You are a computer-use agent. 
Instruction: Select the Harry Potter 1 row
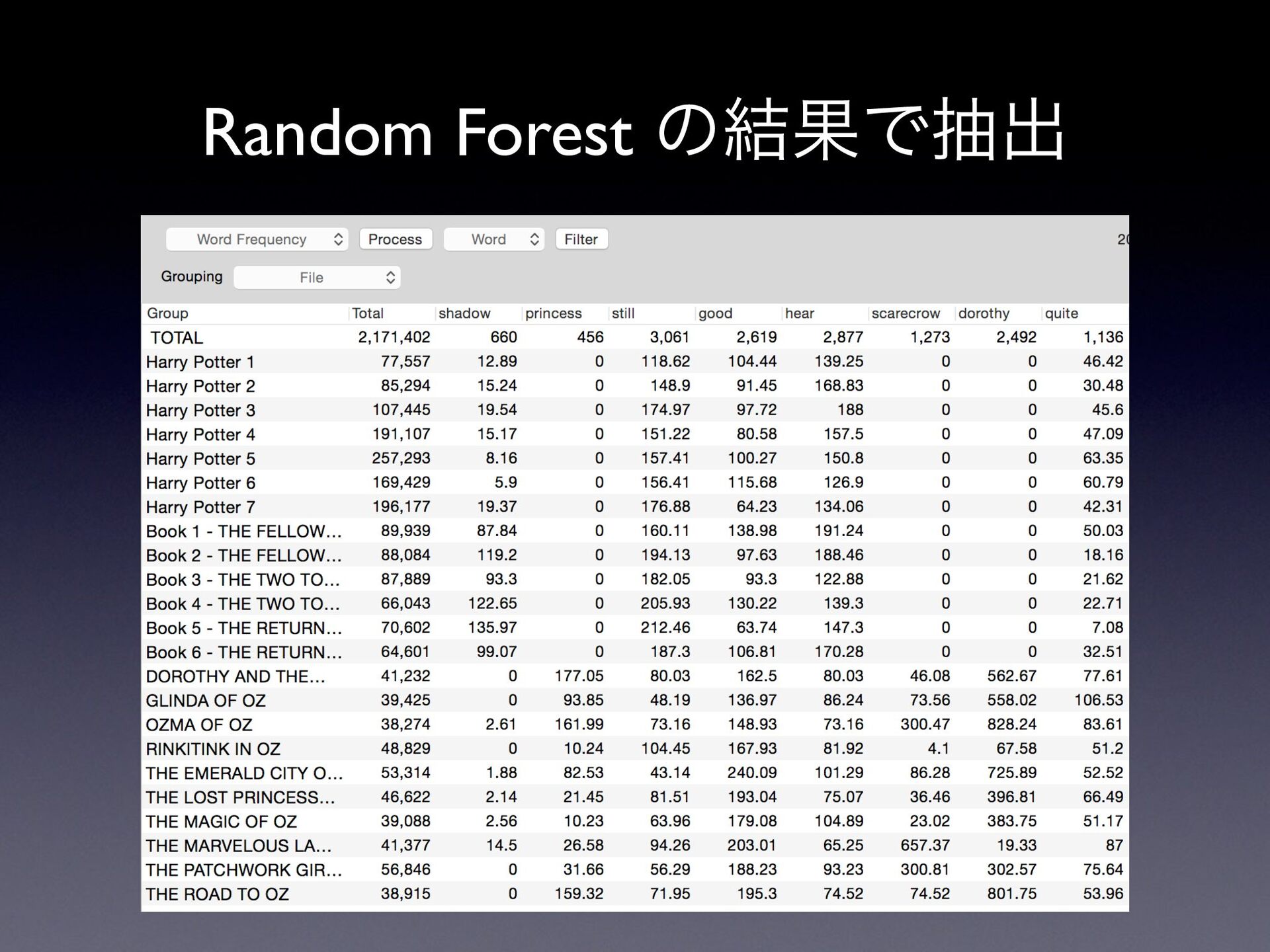(635, 362)
